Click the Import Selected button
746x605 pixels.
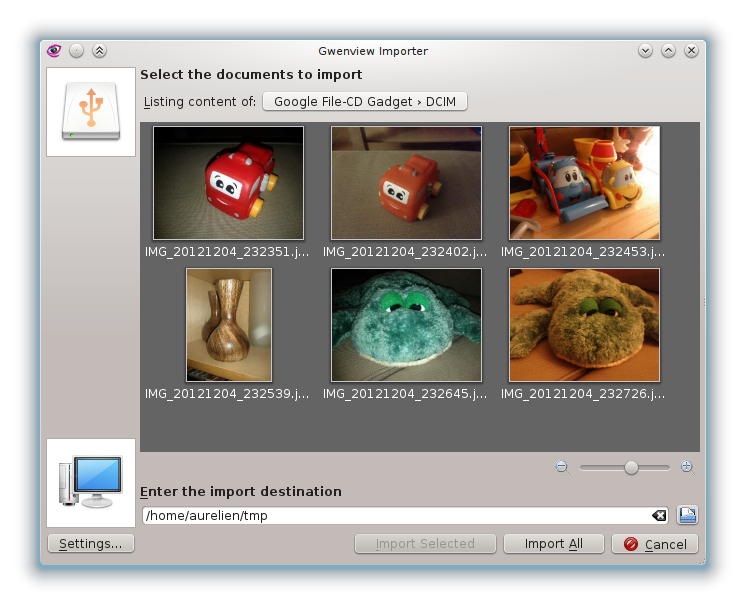click(x=425, y=544)
